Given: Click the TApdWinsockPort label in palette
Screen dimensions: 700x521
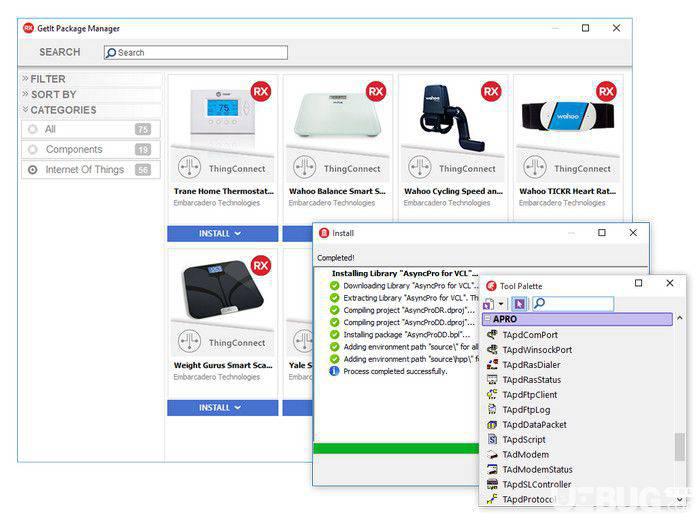Looking at the screenshot, I should (537, 350).
